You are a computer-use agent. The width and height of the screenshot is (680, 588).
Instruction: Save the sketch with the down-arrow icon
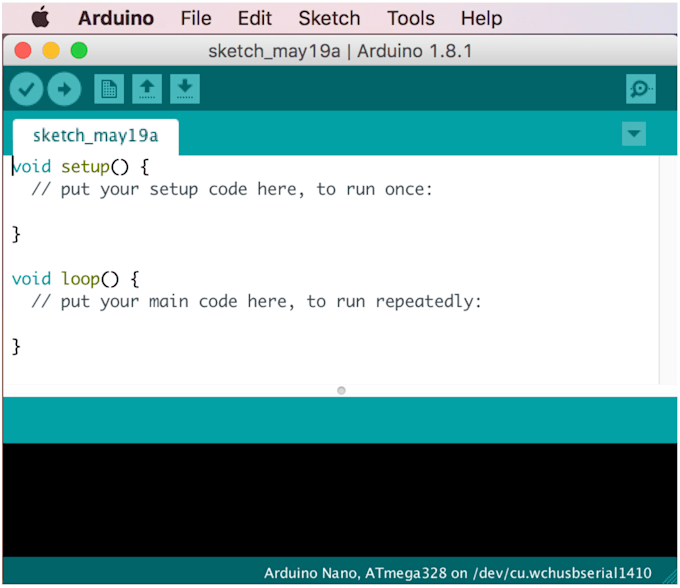pyautogui.click(x=185, y=89)
